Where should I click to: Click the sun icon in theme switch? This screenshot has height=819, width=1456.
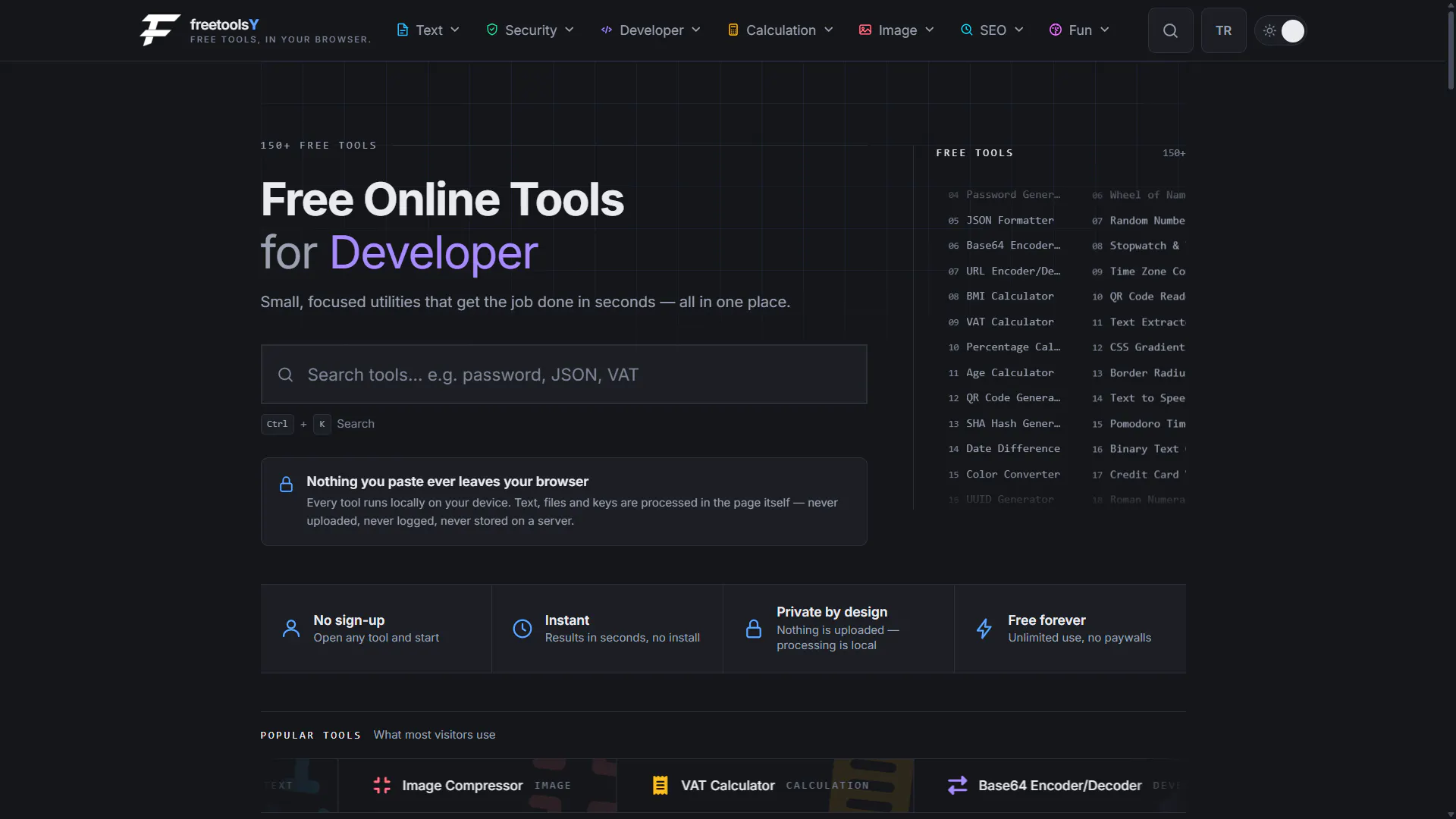coord(1269,30)
